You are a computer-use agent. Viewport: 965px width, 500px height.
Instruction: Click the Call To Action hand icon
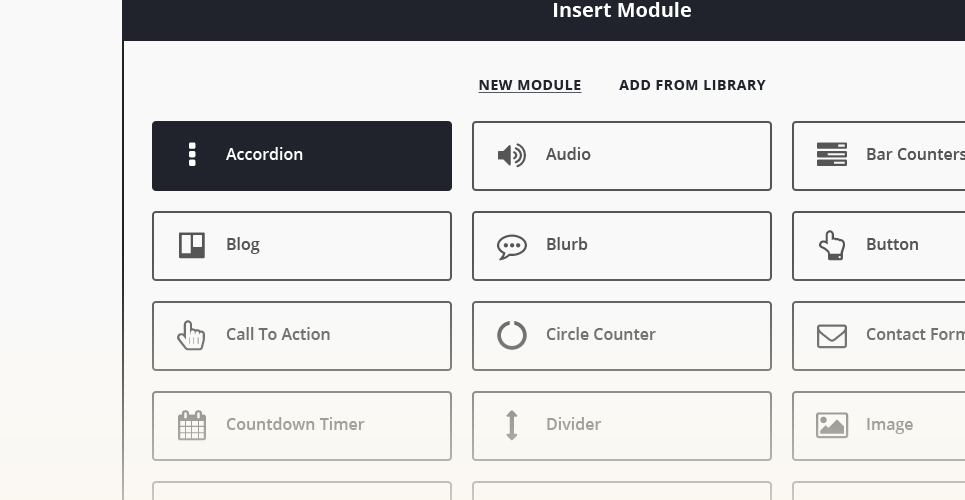coord(191,335)
